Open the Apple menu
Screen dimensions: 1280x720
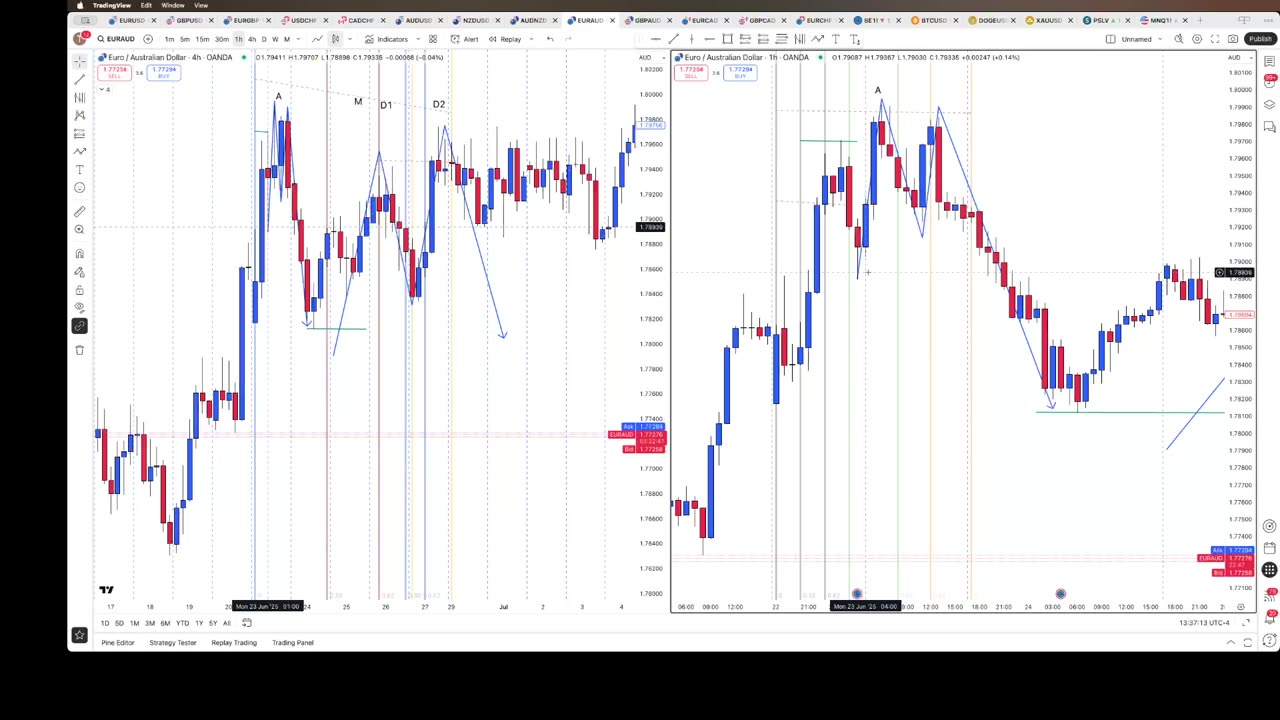click(x=80, y=5)
